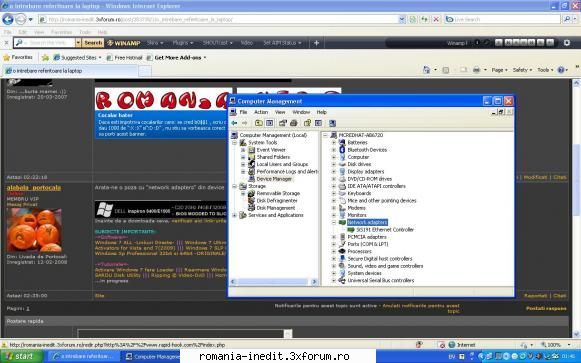
Task: Click the blue Help icon in IE command bar
Action: pos(561,70)
